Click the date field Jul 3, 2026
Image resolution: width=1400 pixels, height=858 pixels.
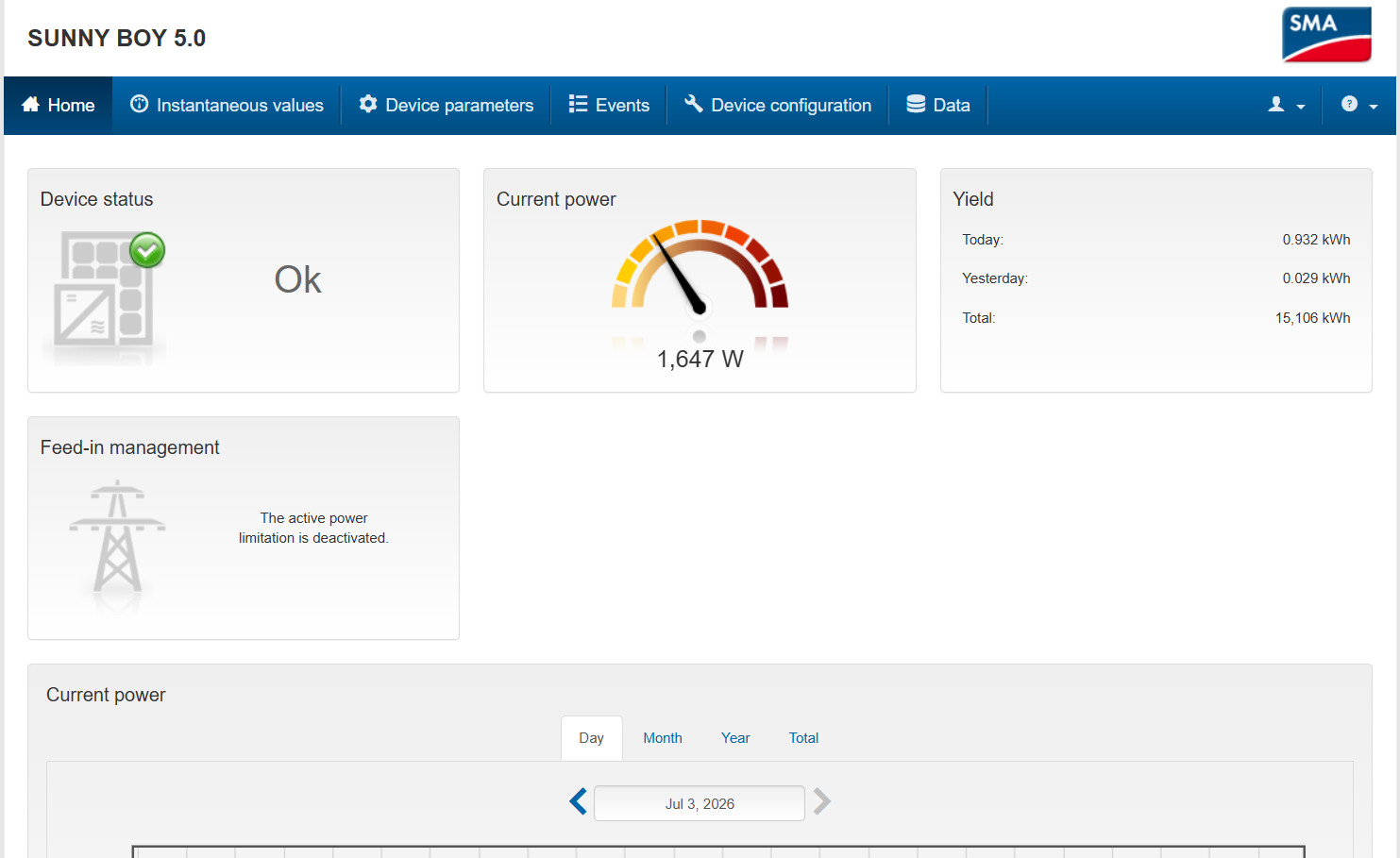pyautogui.click(x=700, y=803)
